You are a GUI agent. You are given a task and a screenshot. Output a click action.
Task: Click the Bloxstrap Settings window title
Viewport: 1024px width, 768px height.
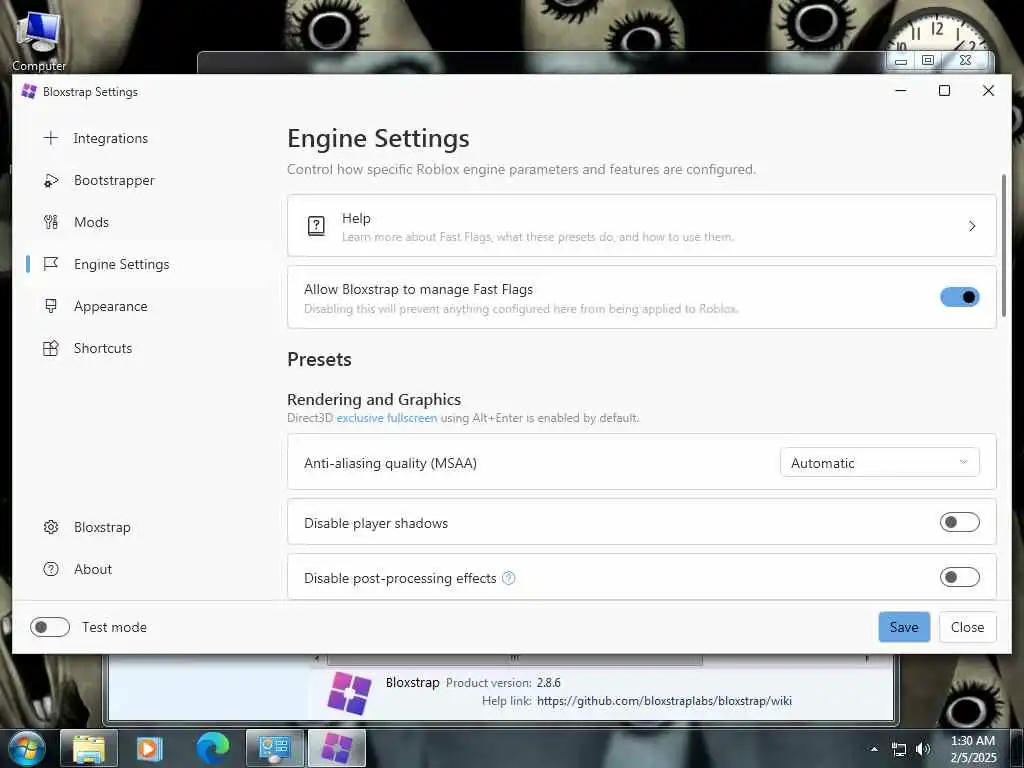[90, 91]
